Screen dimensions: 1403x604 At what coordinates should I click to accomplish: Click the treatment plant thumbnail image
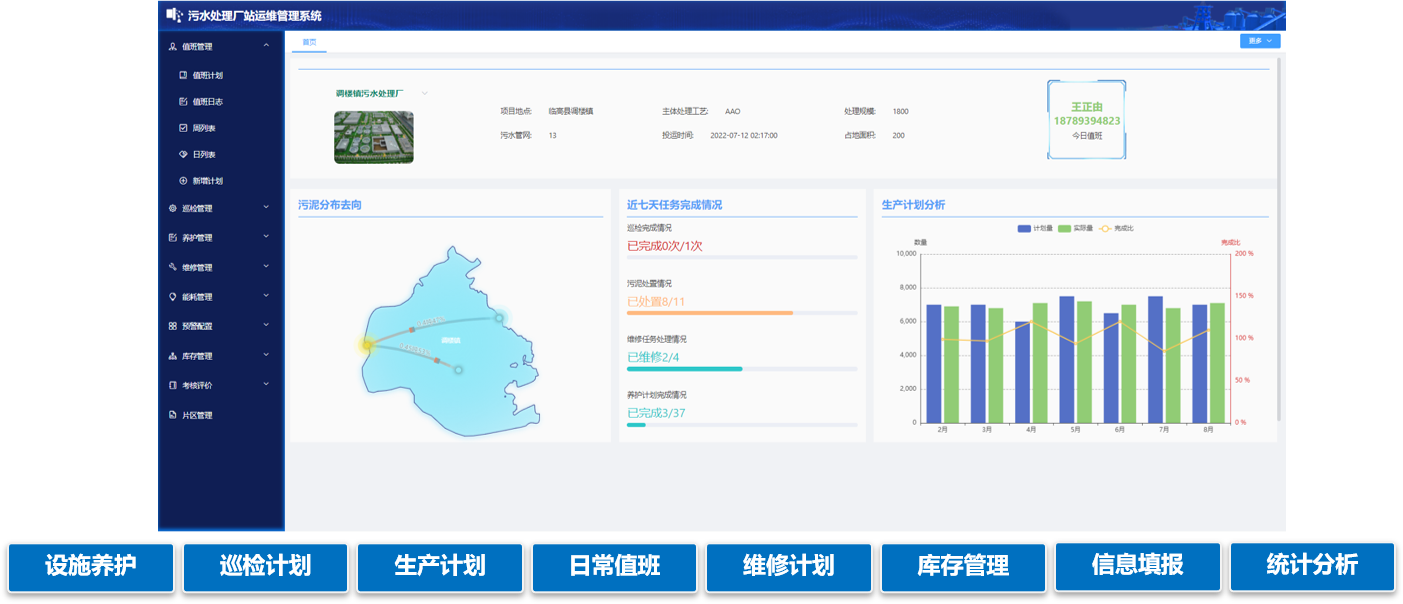[373, 137]
